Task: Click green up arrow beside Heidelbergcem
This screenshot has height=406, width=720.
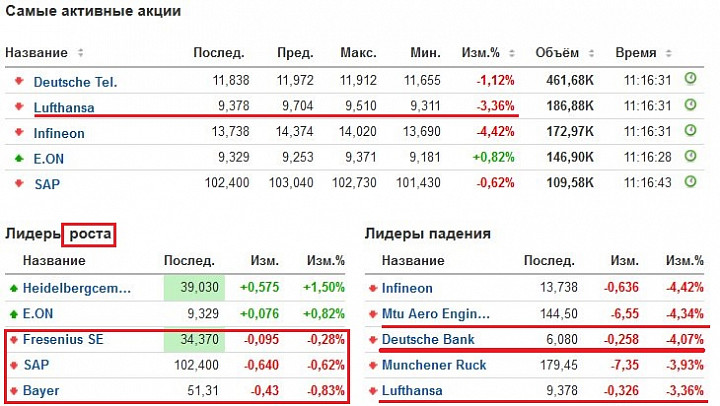Action: click(x=14, y=288)
